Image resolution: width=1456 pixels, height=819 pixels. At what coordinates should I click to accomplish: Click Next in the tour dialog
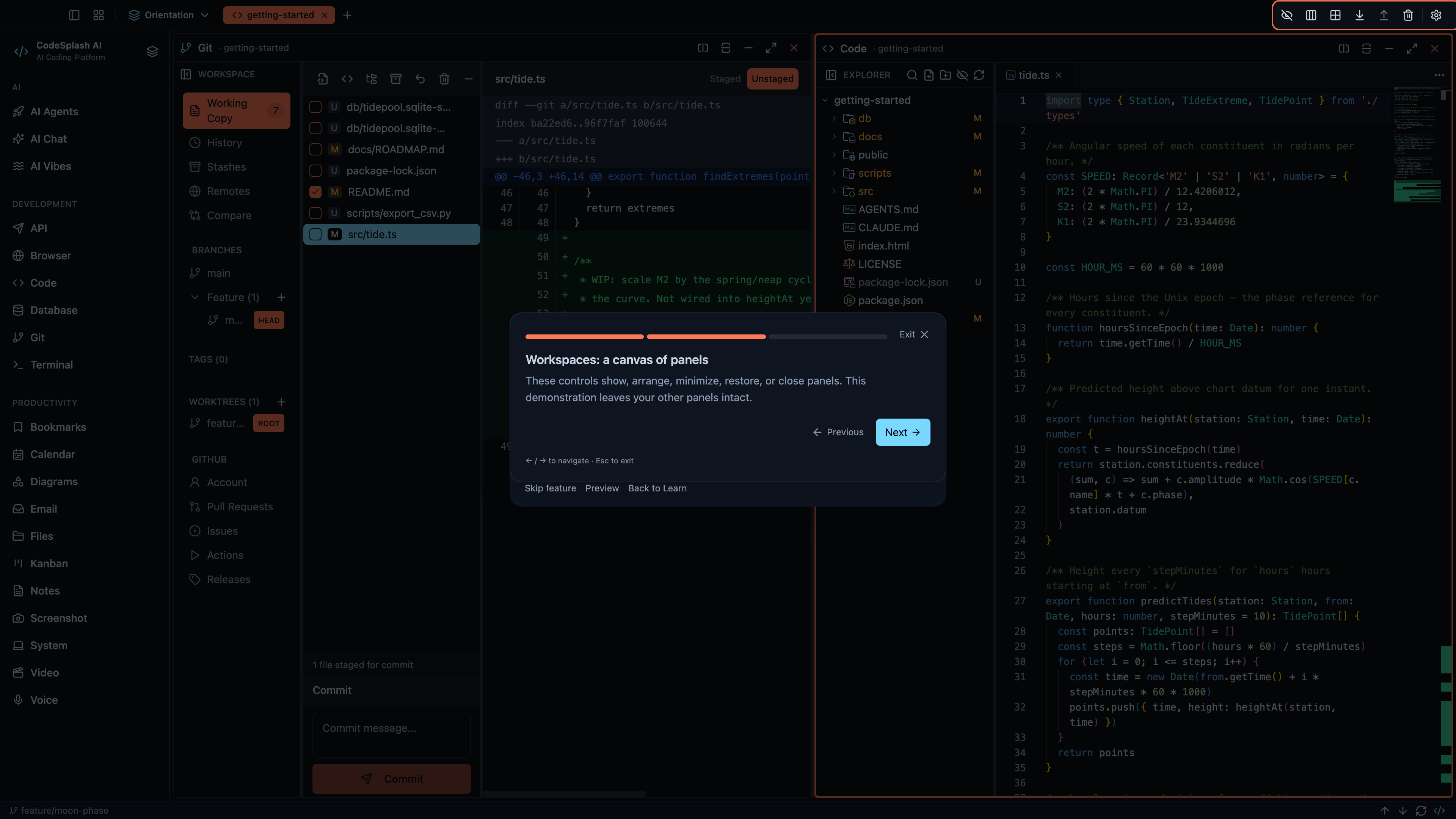point(903,432)
